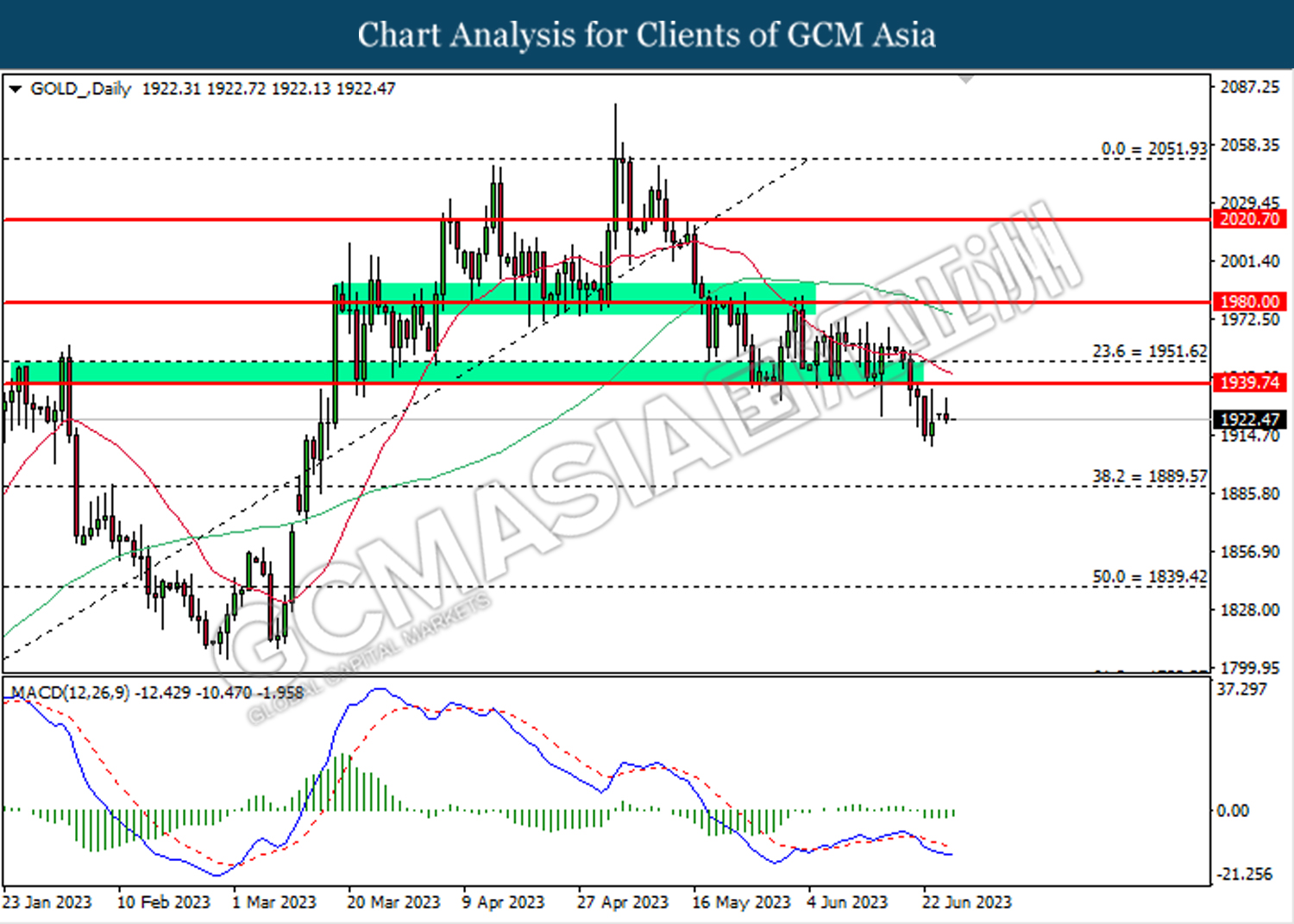The image size is (1294, 924).
Task: Click the 4 Jun 2023 date label
Action: point(847,902)
